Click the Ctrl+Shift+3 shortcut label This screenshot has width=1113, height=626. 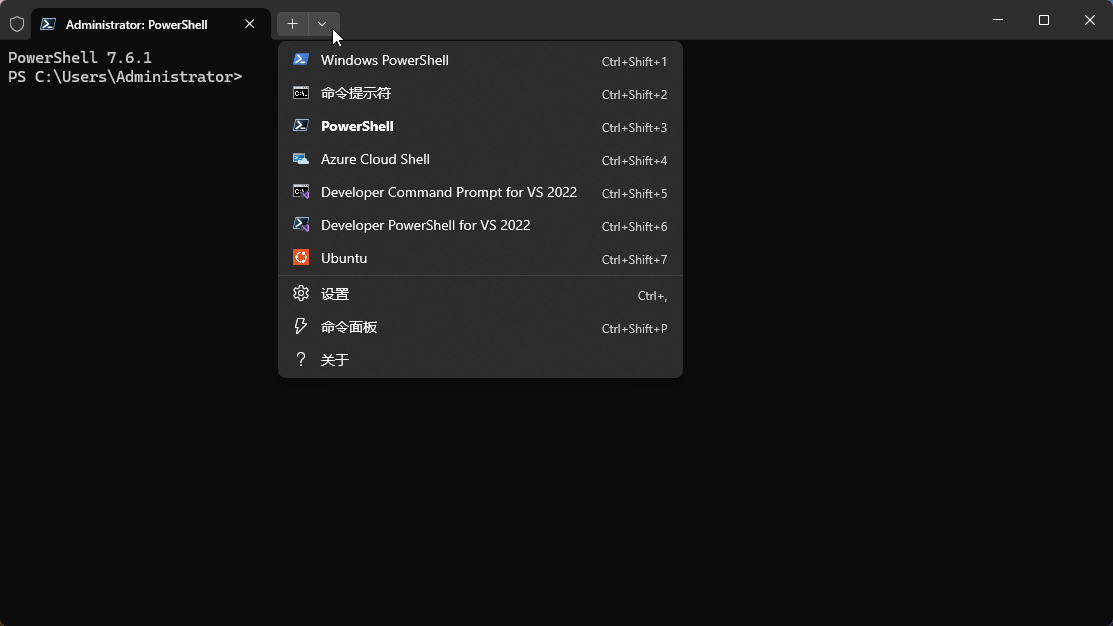tap(634, 128)
